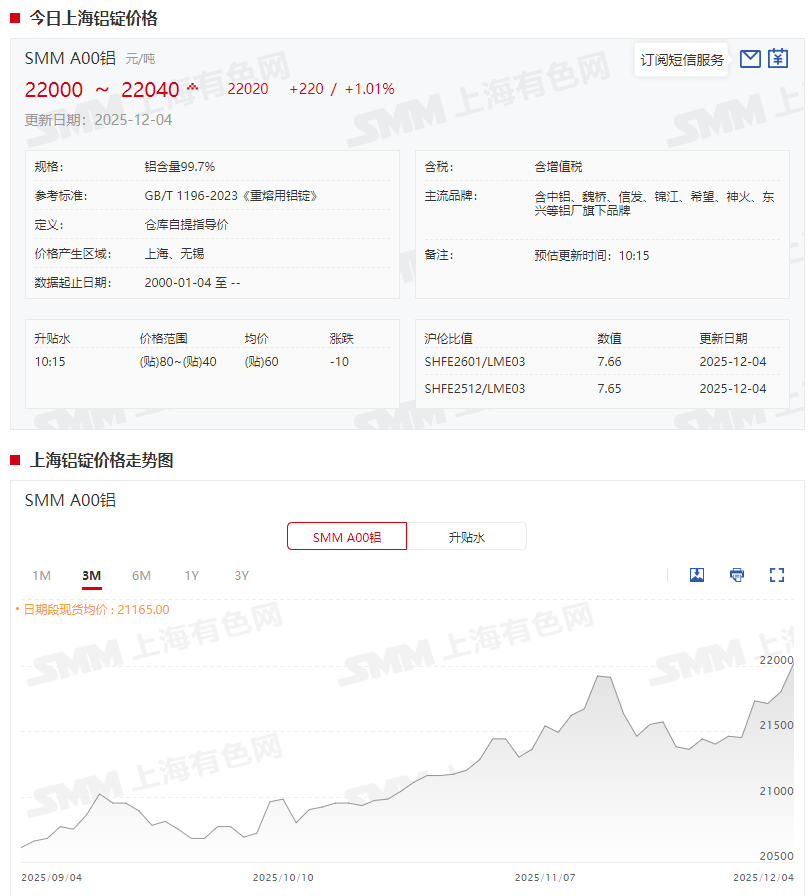Viewport: 811px width, 896px height.
Task: Click the 21500 y-axis label
Action: (776, 725)
